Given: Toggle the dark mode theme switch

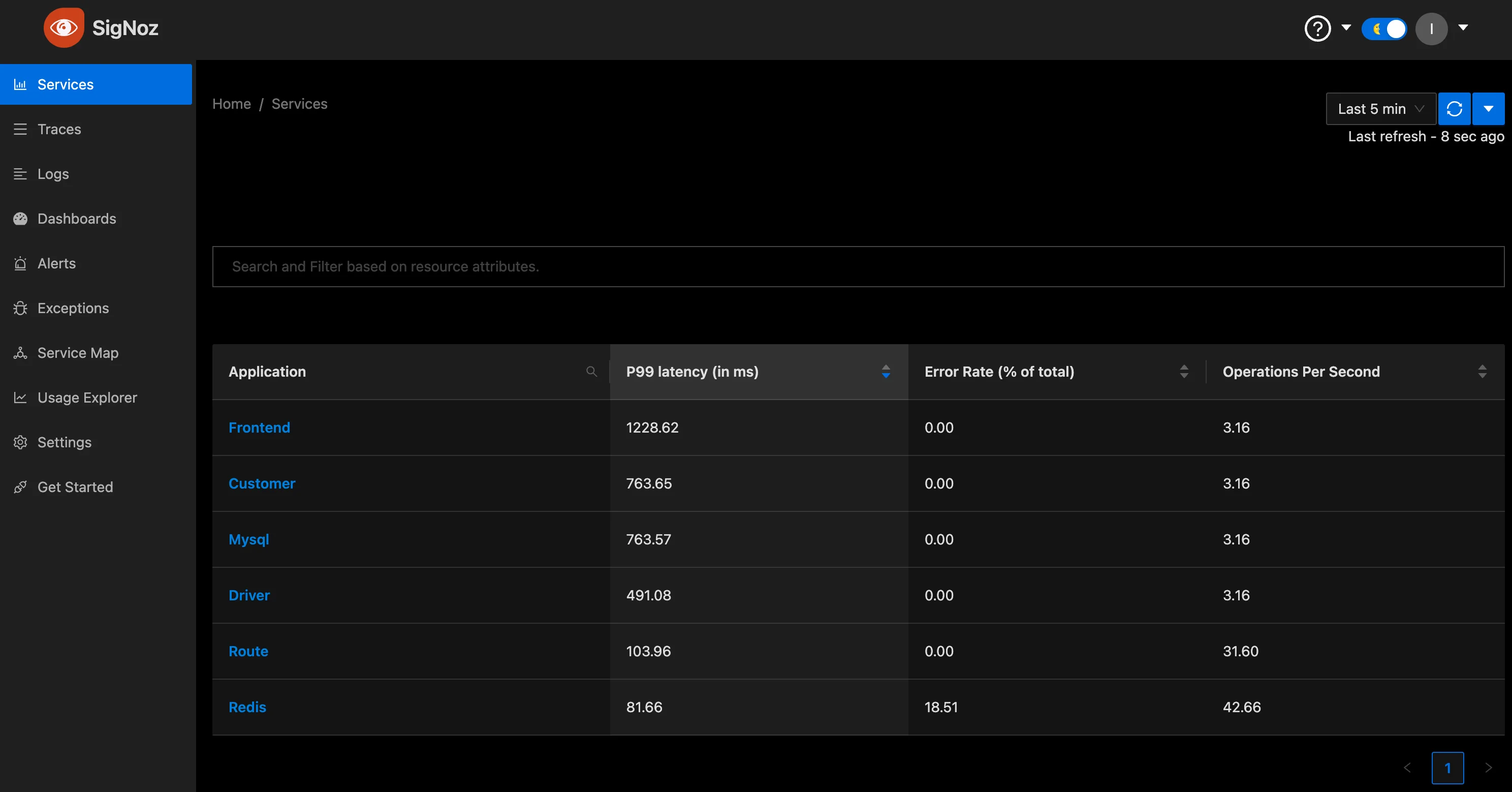Looking at the screenshot, I should (x=1384, y=29).
